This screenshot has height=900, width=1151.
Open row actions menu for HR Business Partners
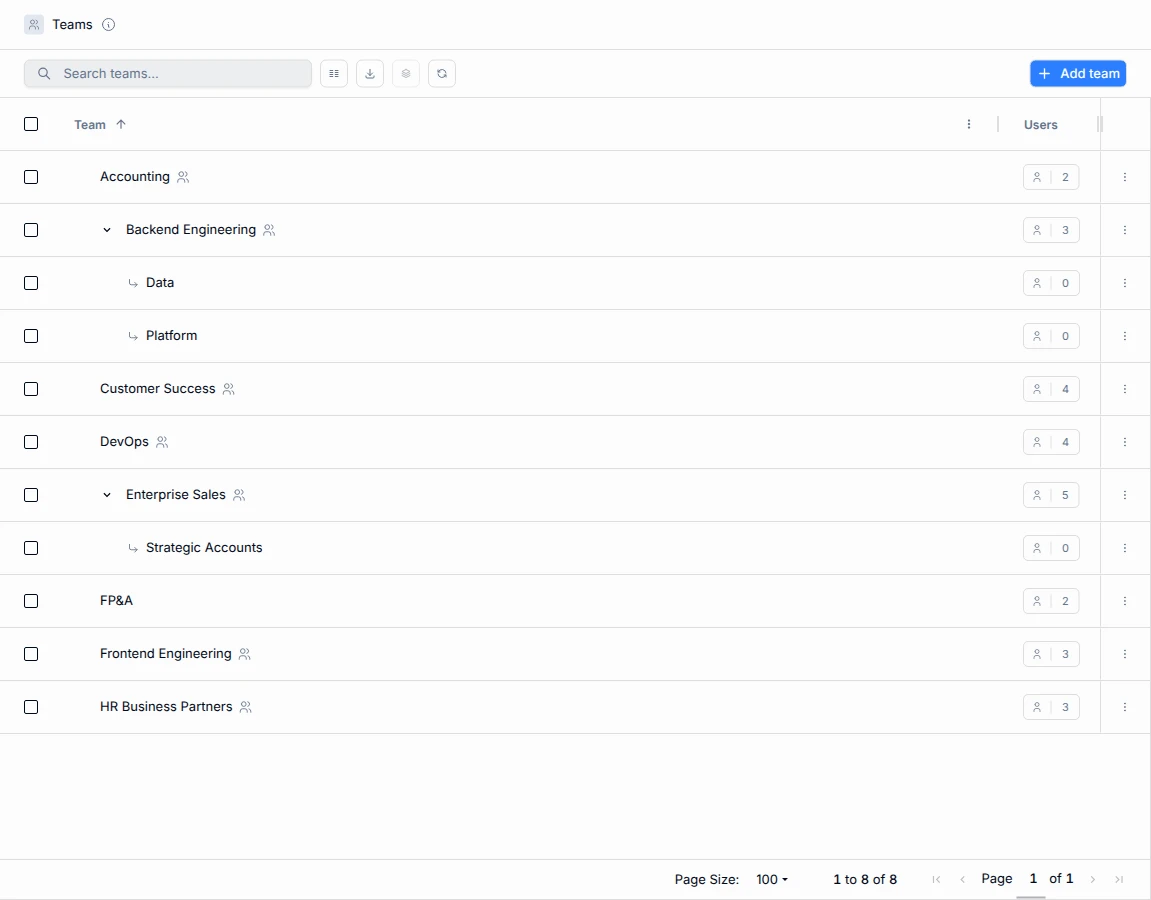point(1125,707)
